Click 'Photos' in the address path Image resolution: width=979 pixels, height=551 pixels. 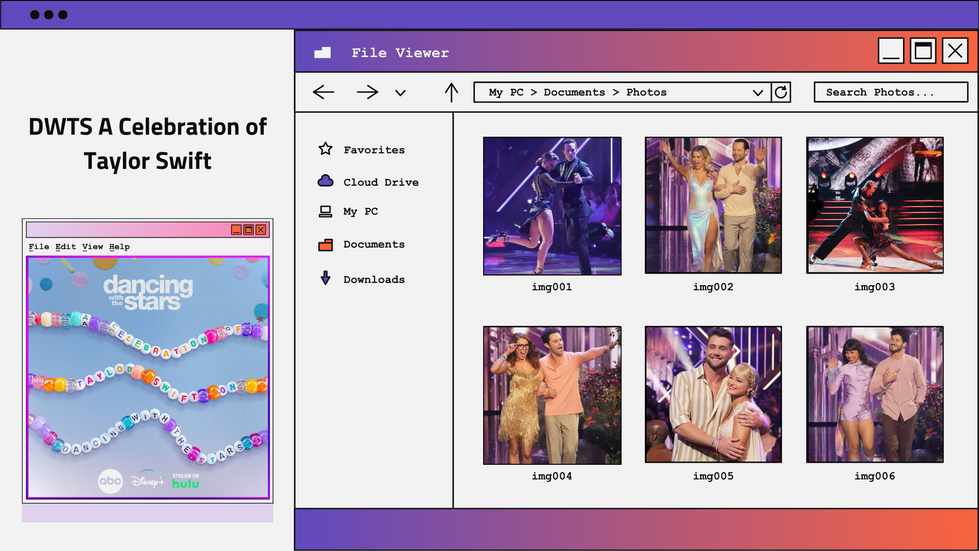[646, 92]
